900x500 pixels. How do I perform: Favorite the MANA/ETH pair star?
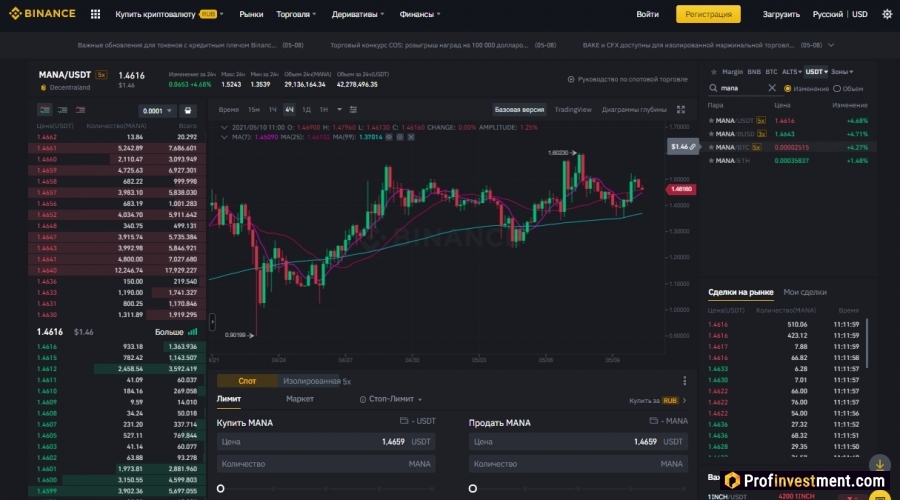[711, 161]
